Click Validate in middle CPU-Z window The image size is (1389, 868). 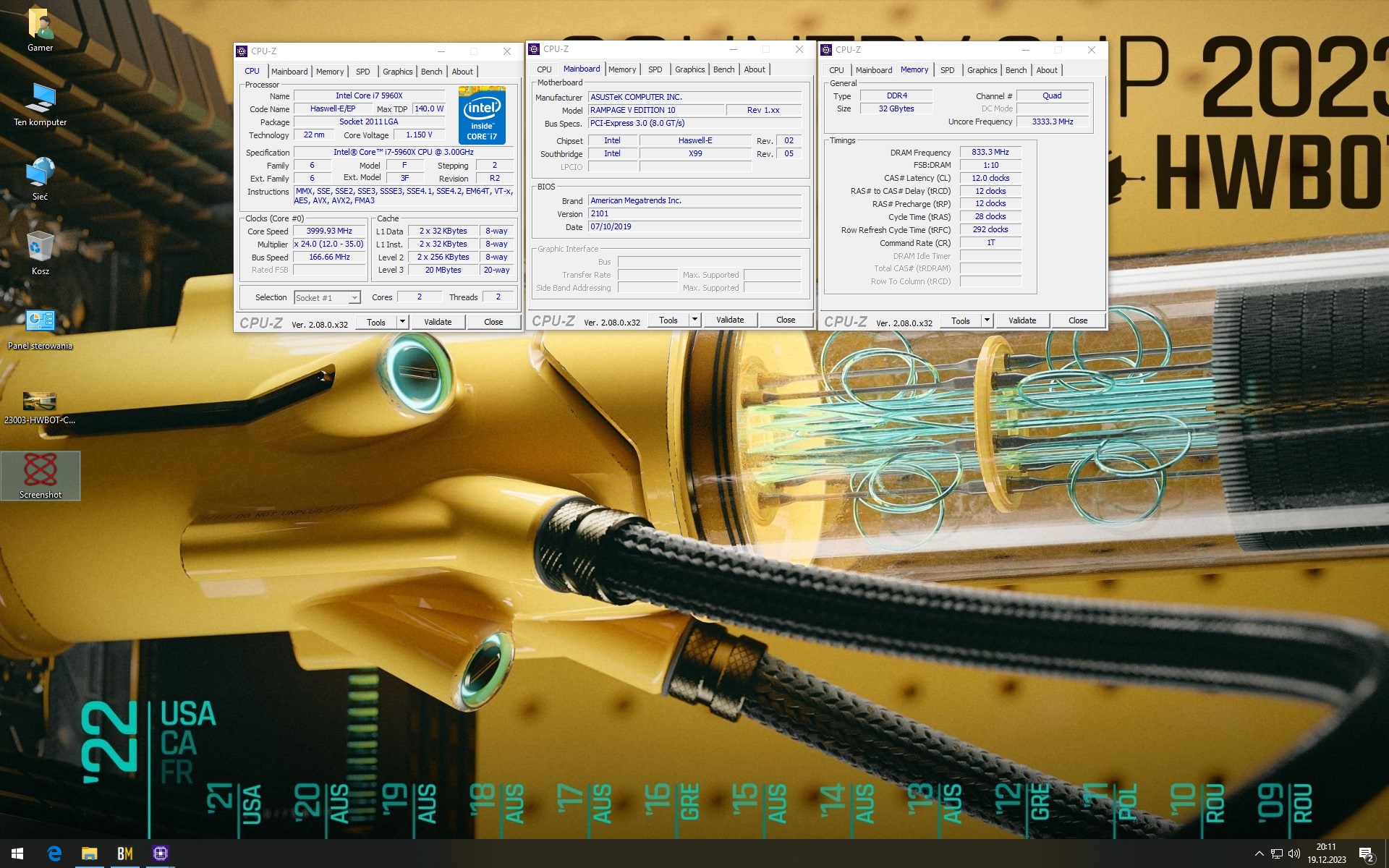(x=730, y=320)
